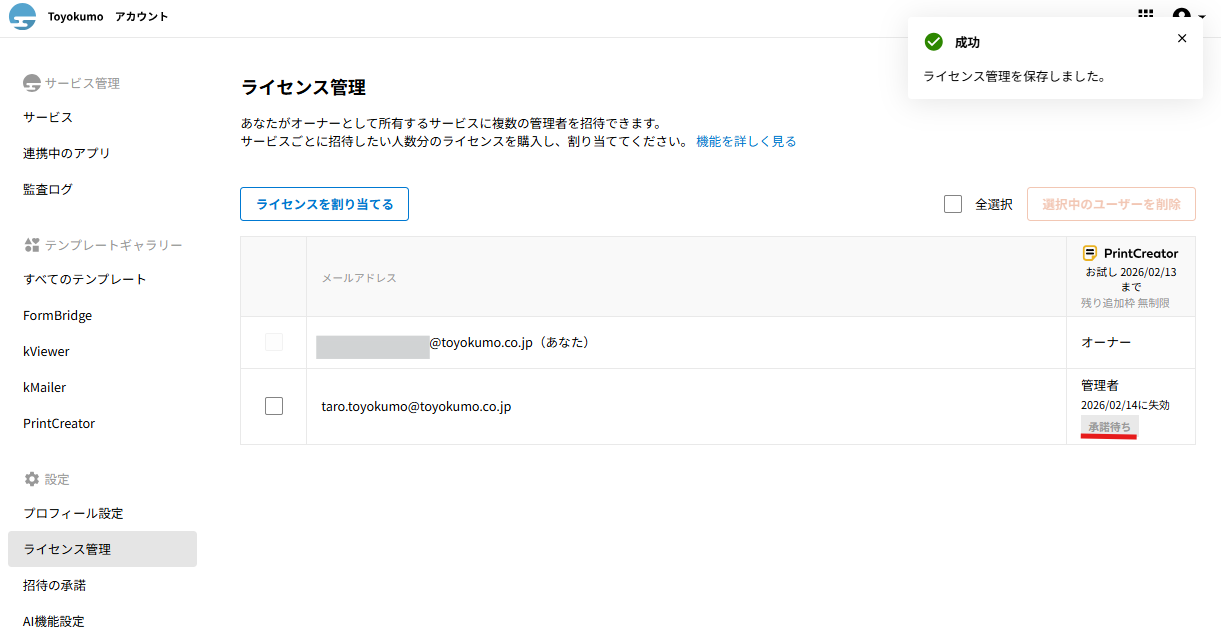Click the テンプレートギャラリー section icon

click(31, 245)
